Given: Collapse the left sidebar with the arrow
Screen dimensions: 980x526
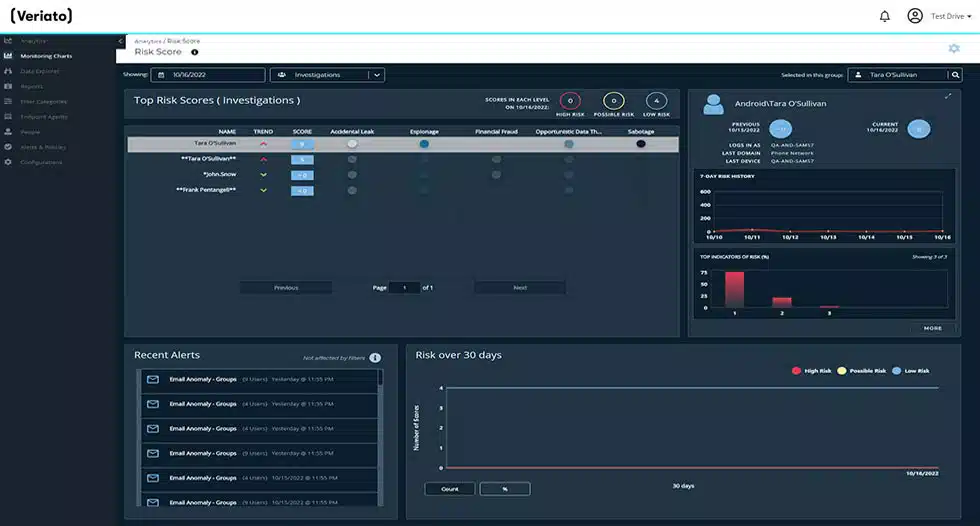Looking at the screenshot, I should coord(120,41).
